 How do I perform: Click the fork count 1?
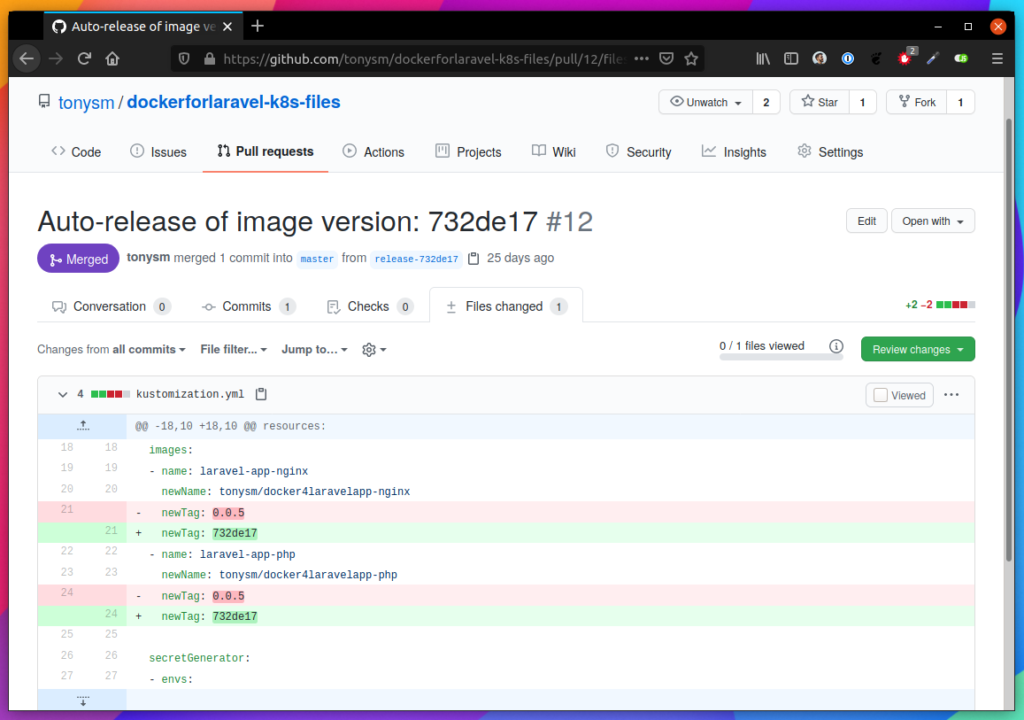pyautogui.click(x=960, y=102)
